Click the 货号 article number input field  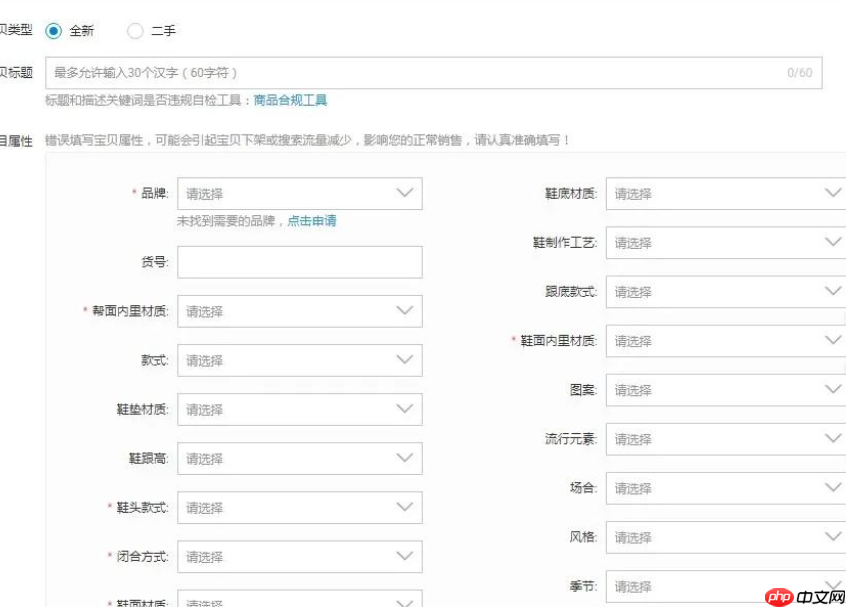[x=300, y=262]
